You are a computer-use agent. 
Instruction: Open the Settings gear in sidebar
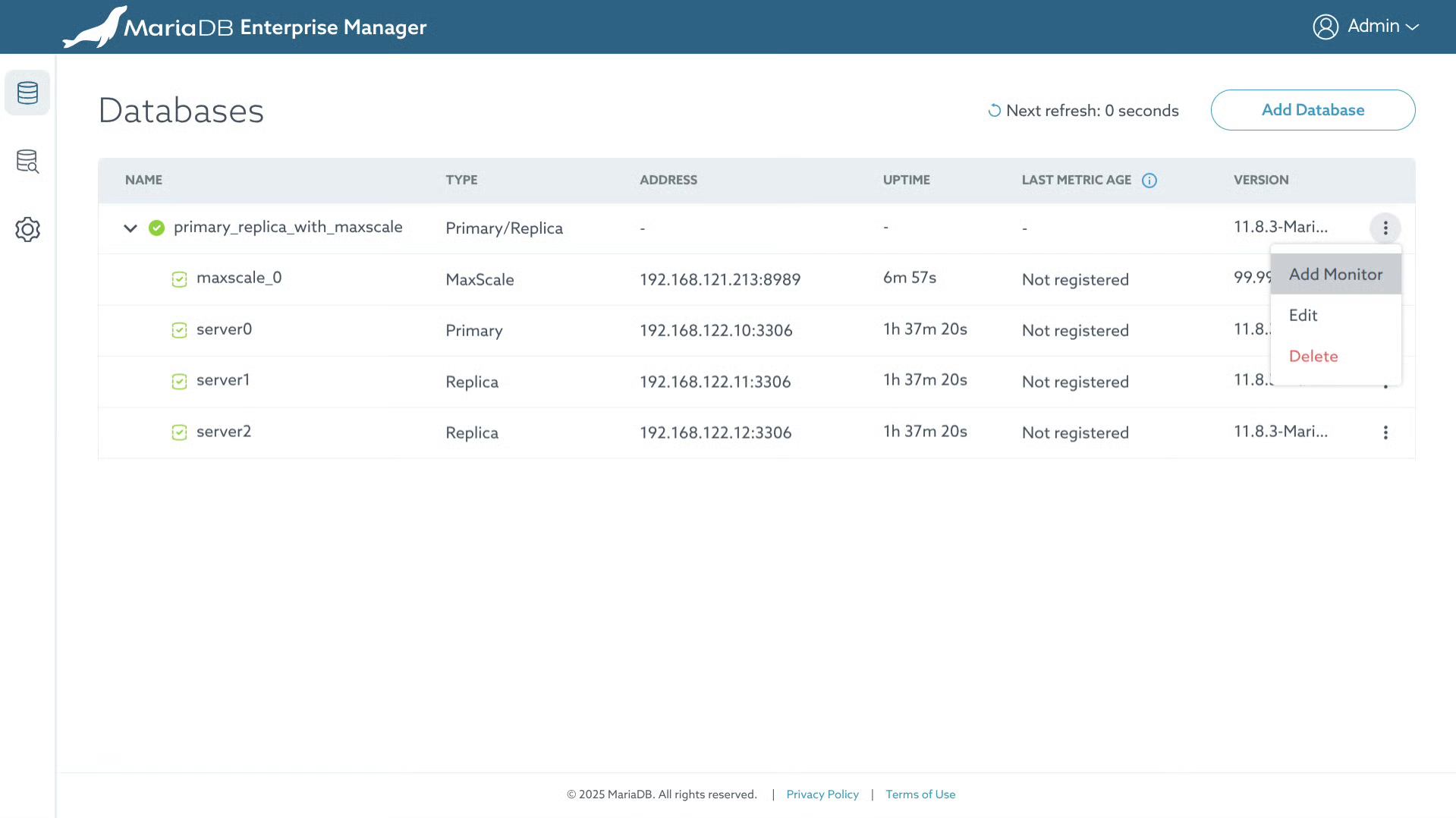[x=27, y=229]
